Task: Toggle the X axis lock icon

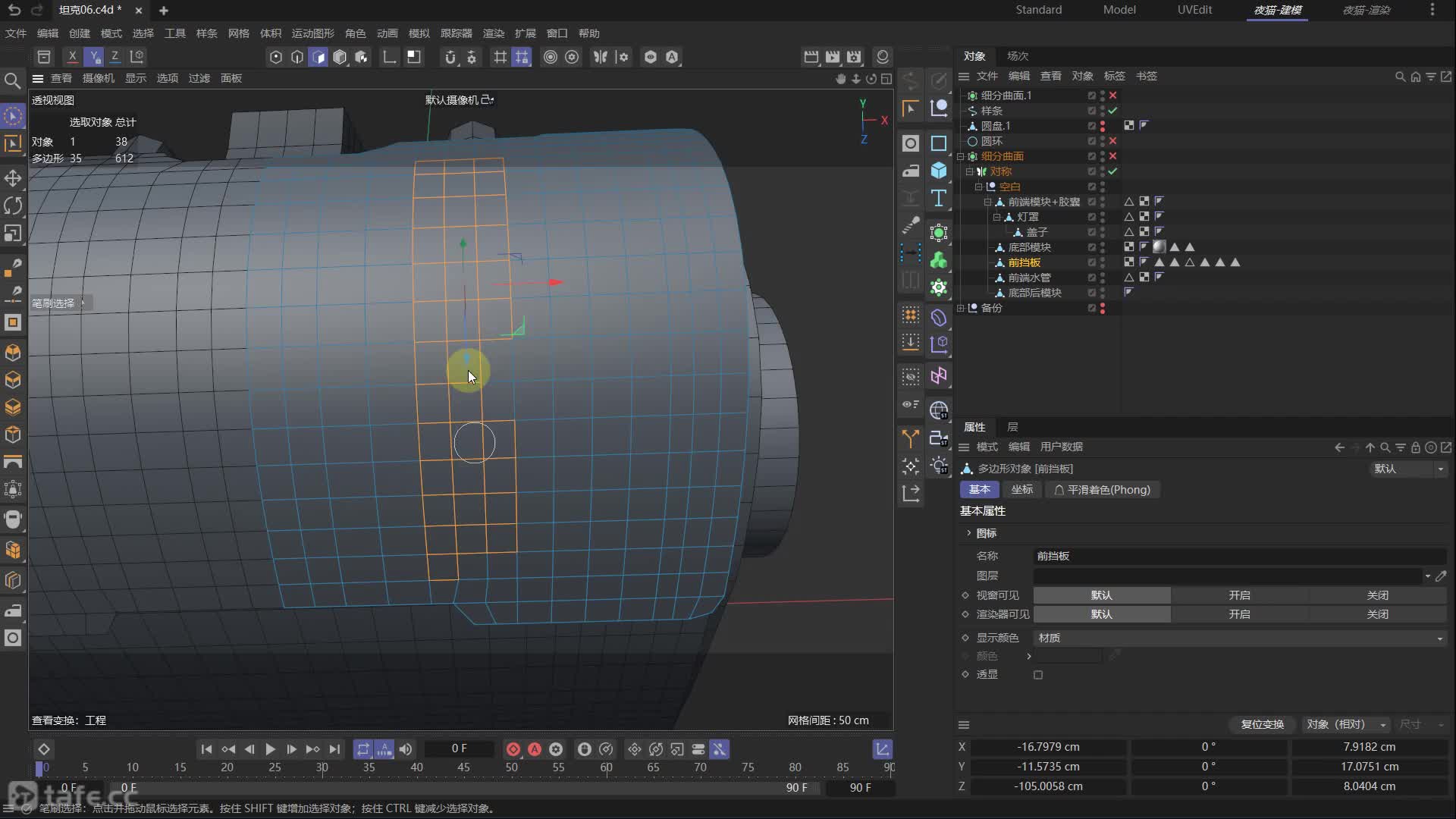Action: pyautogui.click(x=72, y=56)
